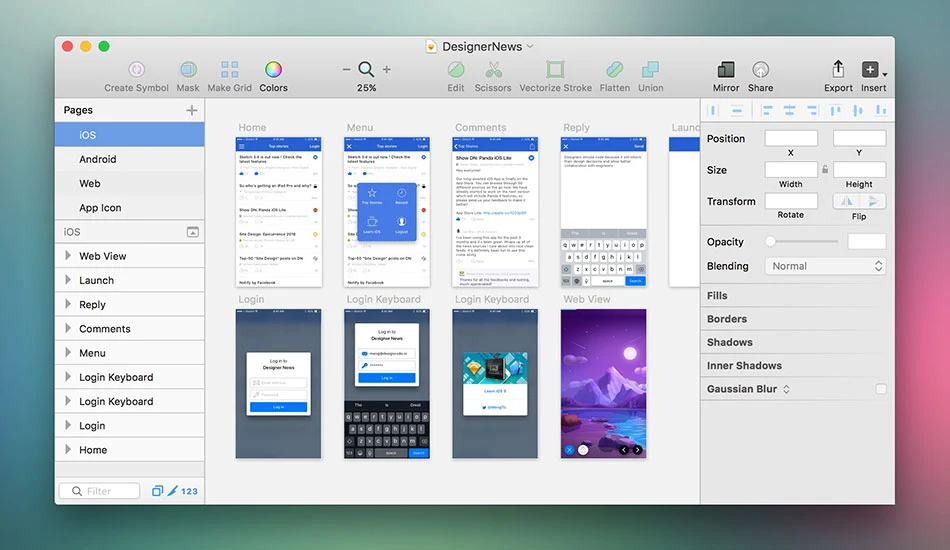Screen dimensions: 950x550
Task: Click the Insert plus icon
Action: [870, 70]
